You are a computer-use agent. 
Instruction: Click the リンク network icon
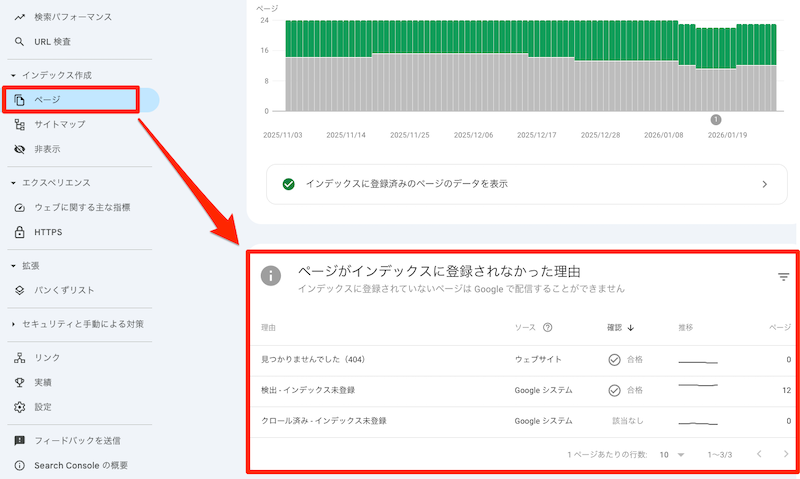[x=20, y=357]
